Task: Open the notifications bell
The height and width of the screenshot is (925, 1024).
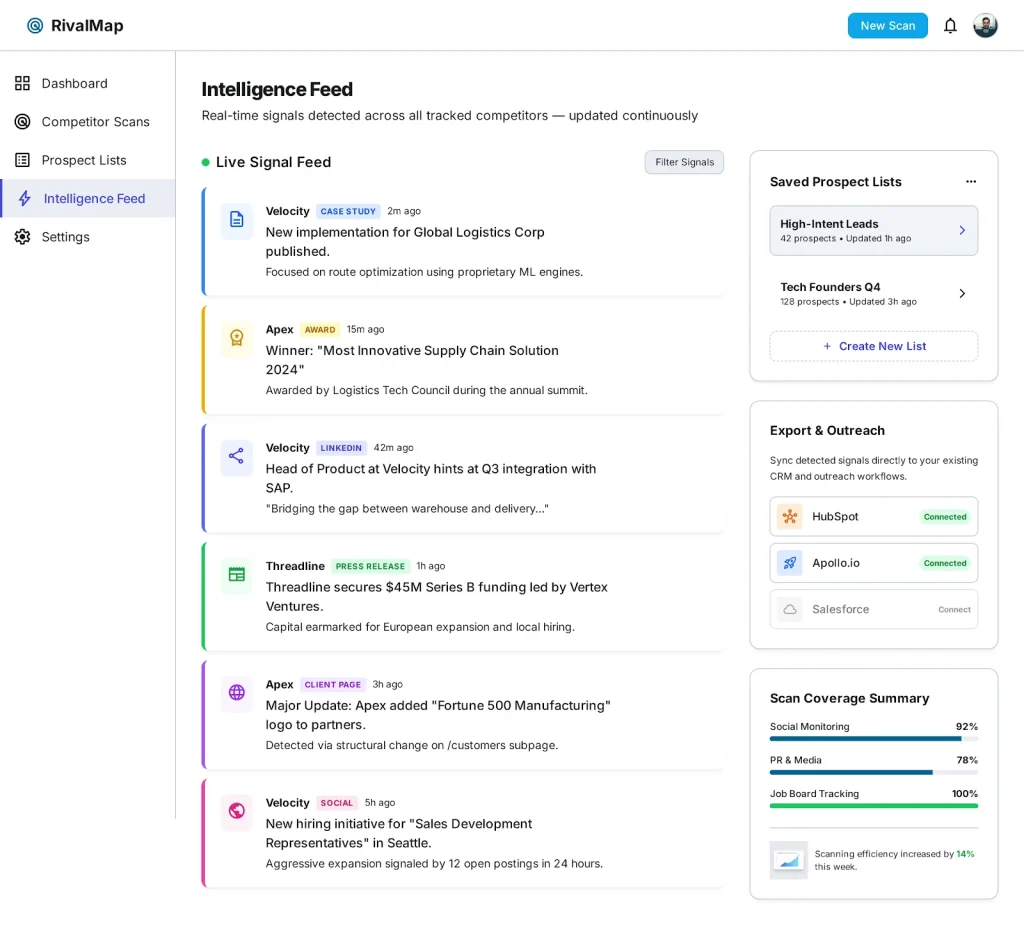Action: point(950,25)
